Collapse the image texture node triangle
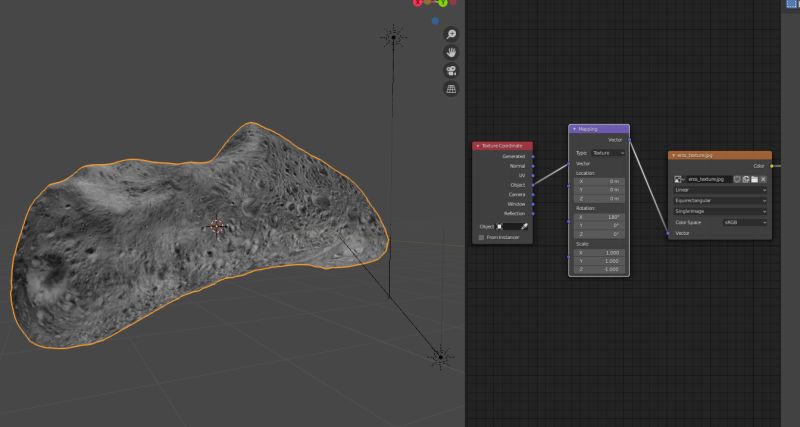The height and width of the screenshot is (427, 800). coord(673,155)
